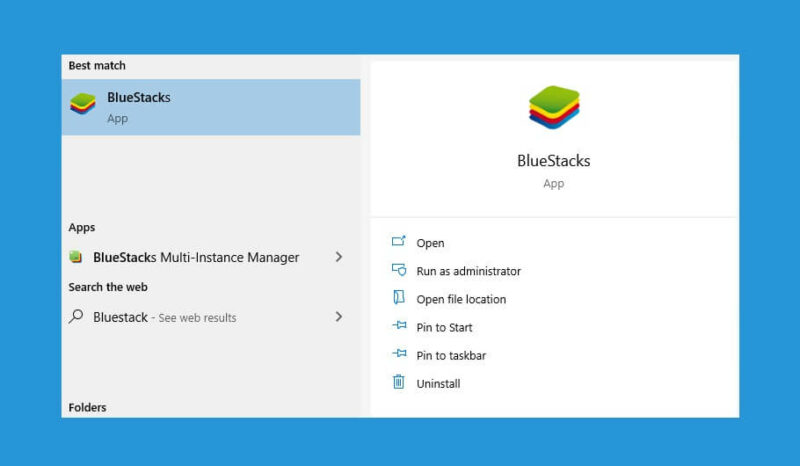Image resolution: width=800 pixels, height=466 pixels.
Task: Expand Bluestack web results chevron
Action: 339,316
